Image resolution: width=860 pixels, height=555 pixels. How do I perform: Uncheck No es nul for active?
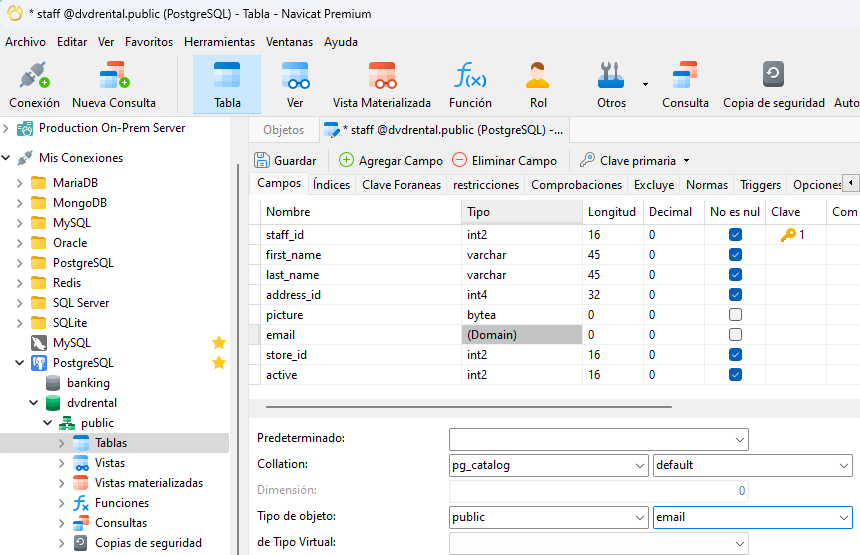[735, 375]
